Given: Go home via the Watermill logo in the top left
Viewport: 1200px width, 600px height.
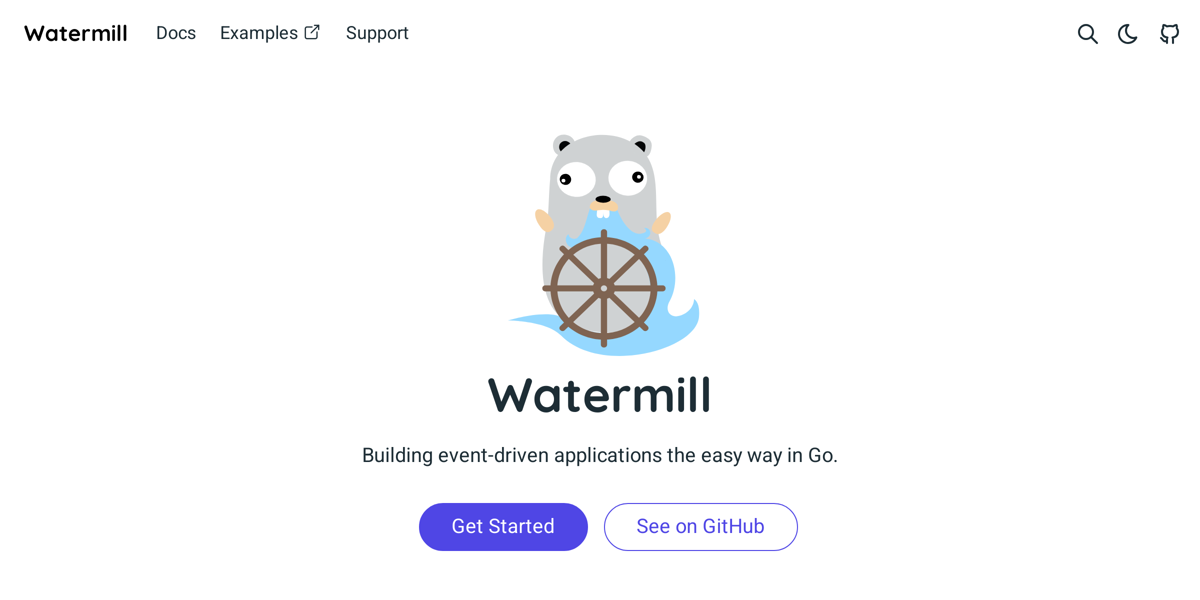Looking at the screenshot, I should click(76, 33).
